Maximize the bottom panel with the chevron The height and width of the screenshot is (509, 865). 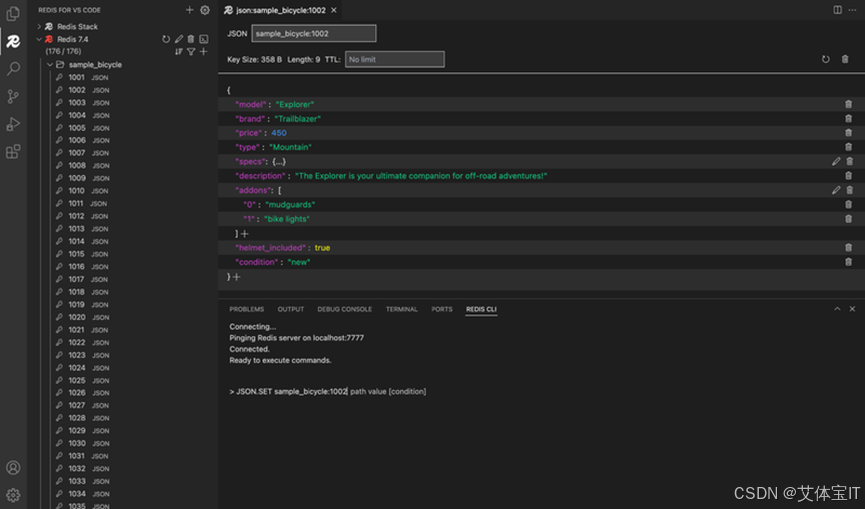click(837, 309)
